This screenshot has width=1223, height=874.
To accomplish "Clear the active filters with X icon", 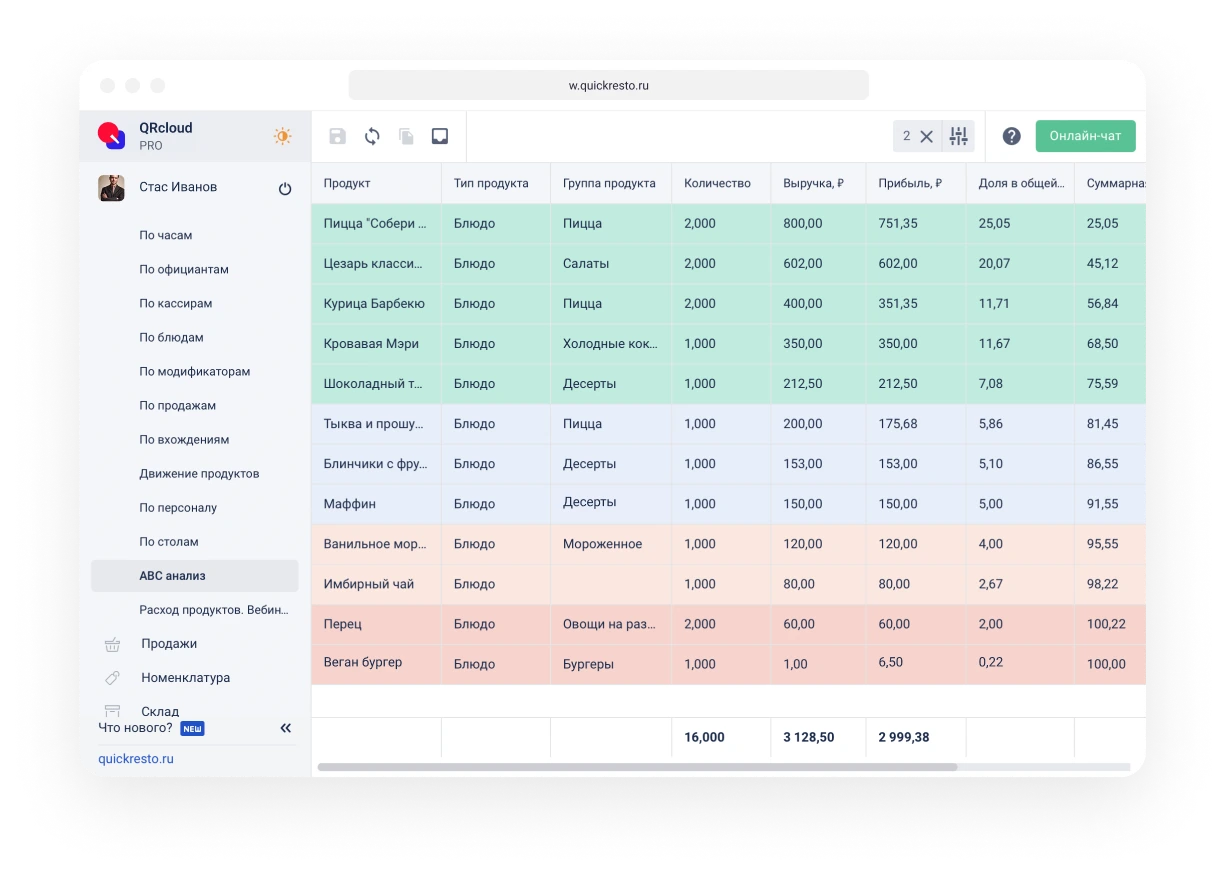I will pyautogui.click(x=927, y=136).
